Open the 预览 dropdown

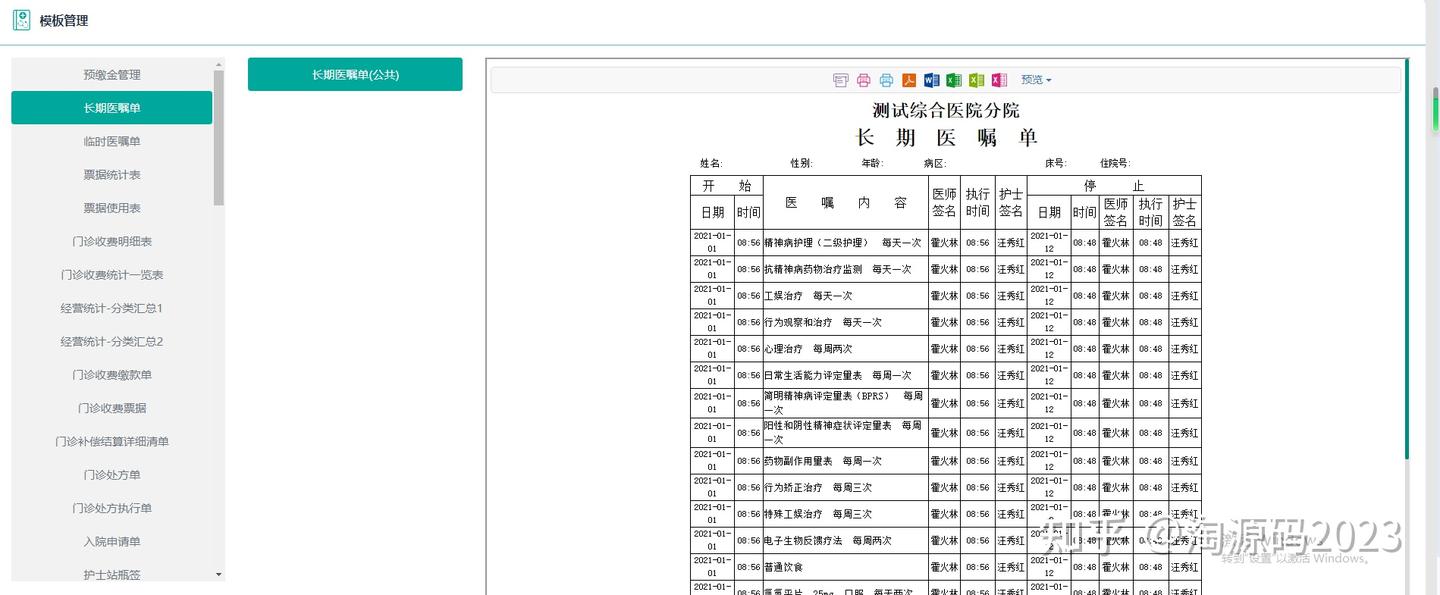(1036, 80)
